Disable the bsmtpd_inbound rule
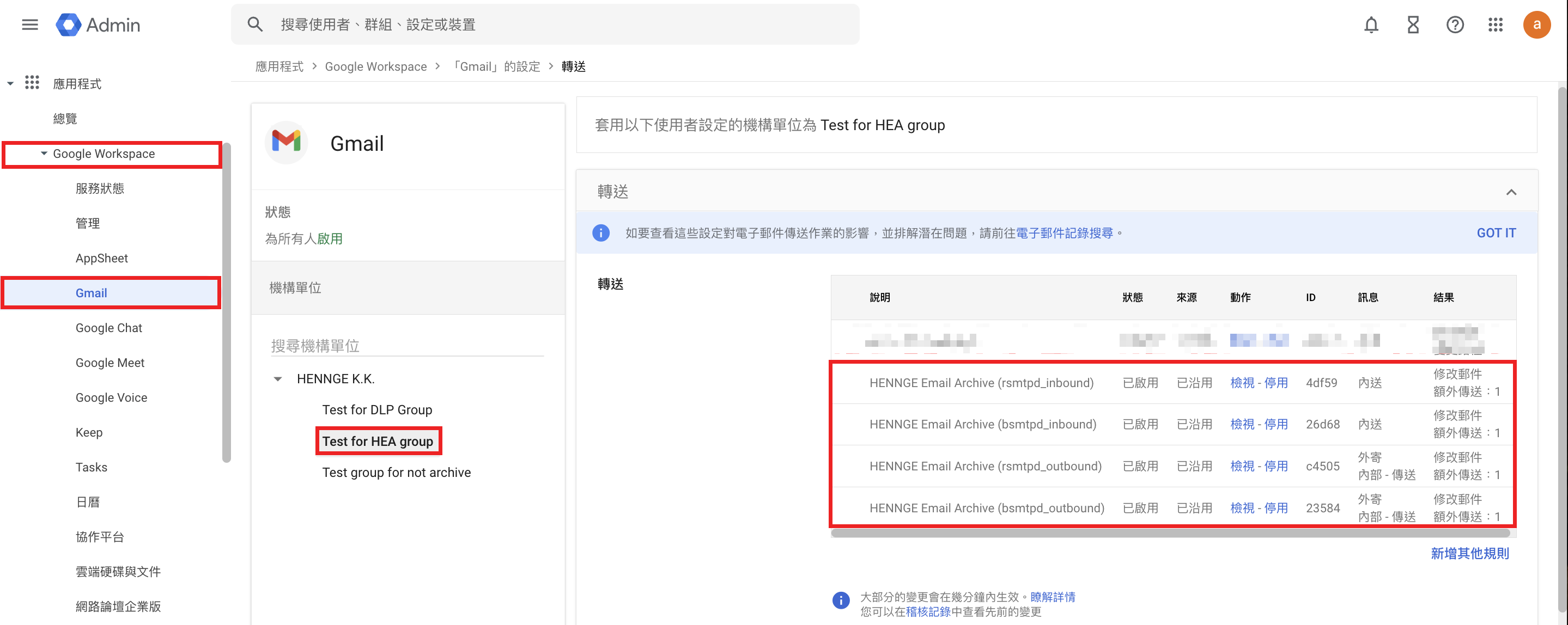The width and height of the screenshot is (1568, 625). (x=1276, y=424)
